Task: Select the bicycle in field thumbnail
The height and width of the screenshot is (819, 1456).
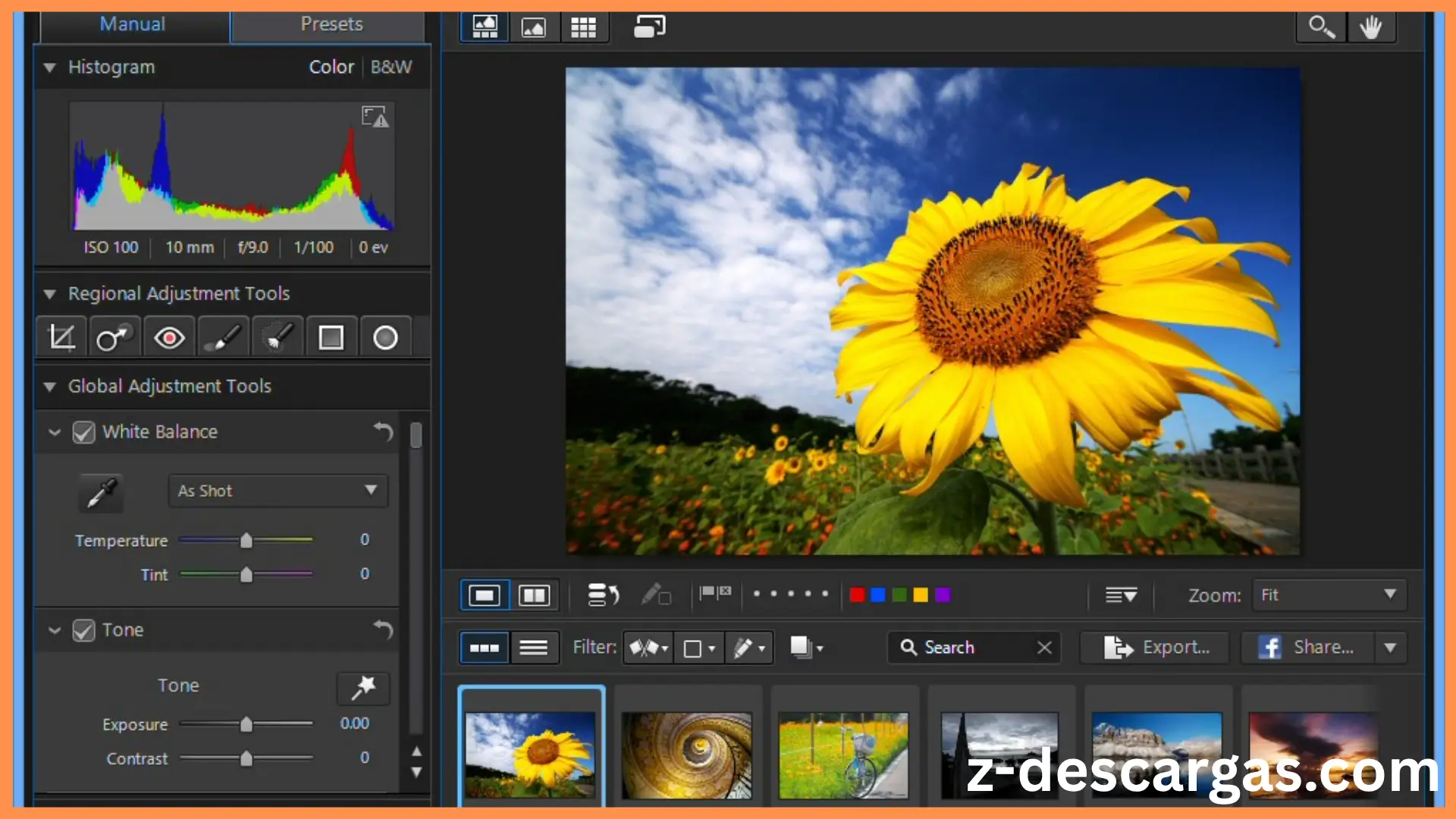Action: [843, 755]
